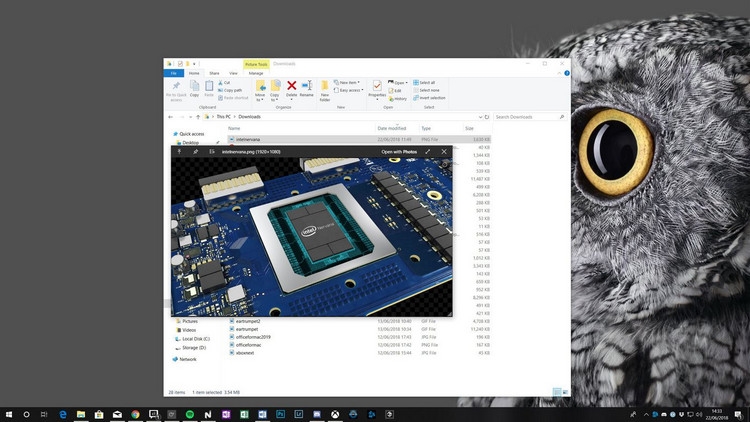
Task: Open the Move to dropdown
Action: pos(260,91)
